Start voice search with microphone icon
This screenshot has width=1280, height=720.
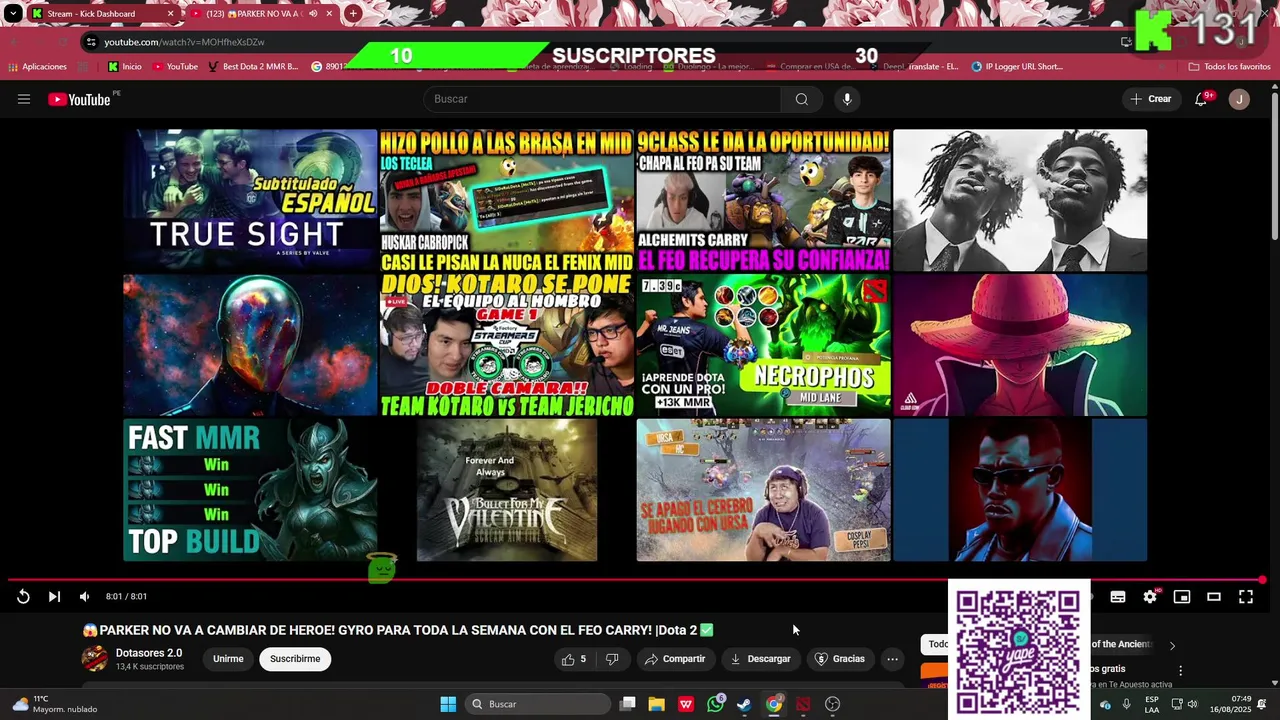[x=847, y=99]
